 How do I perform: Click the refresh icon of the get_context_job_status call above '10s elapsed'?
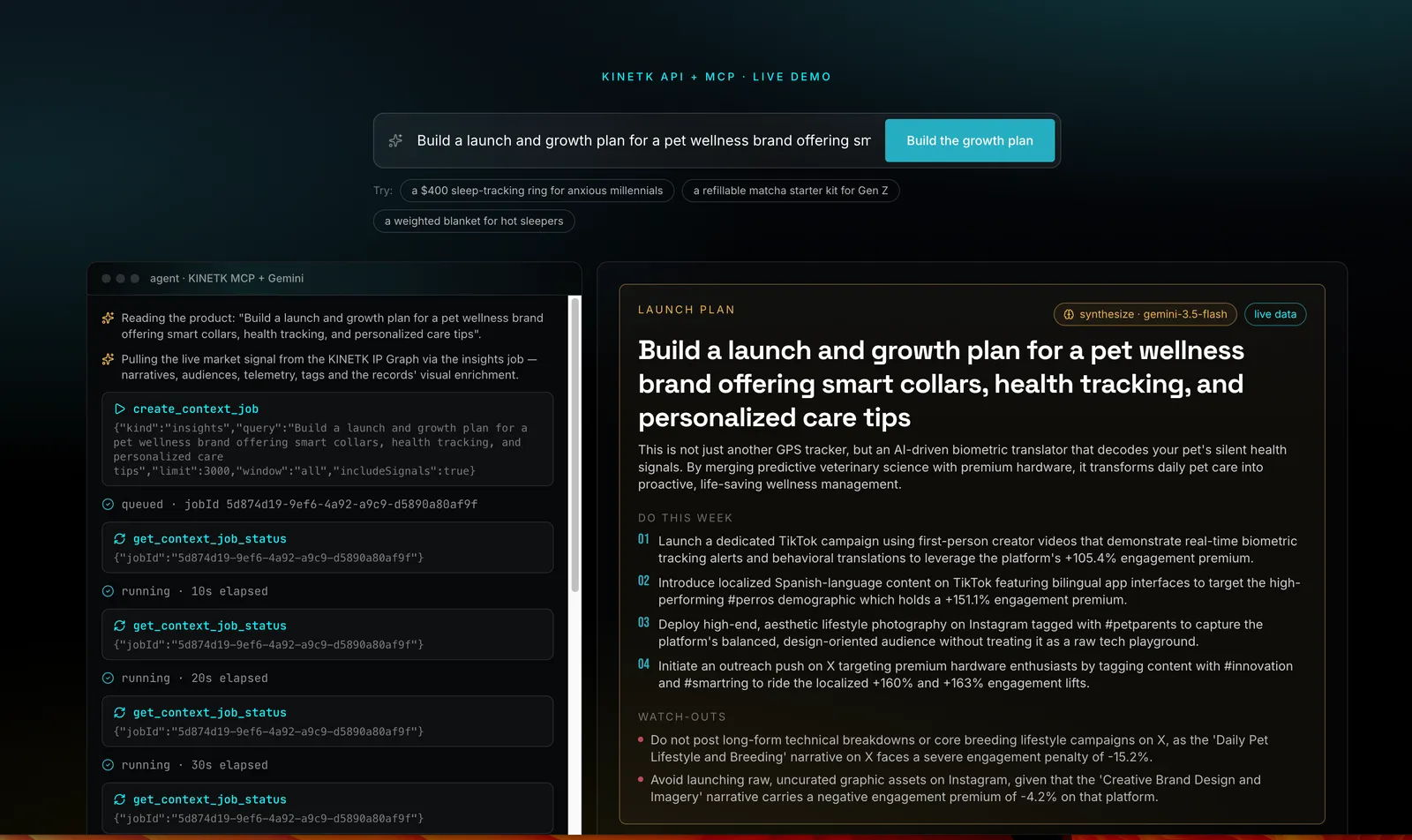(120, 539)
